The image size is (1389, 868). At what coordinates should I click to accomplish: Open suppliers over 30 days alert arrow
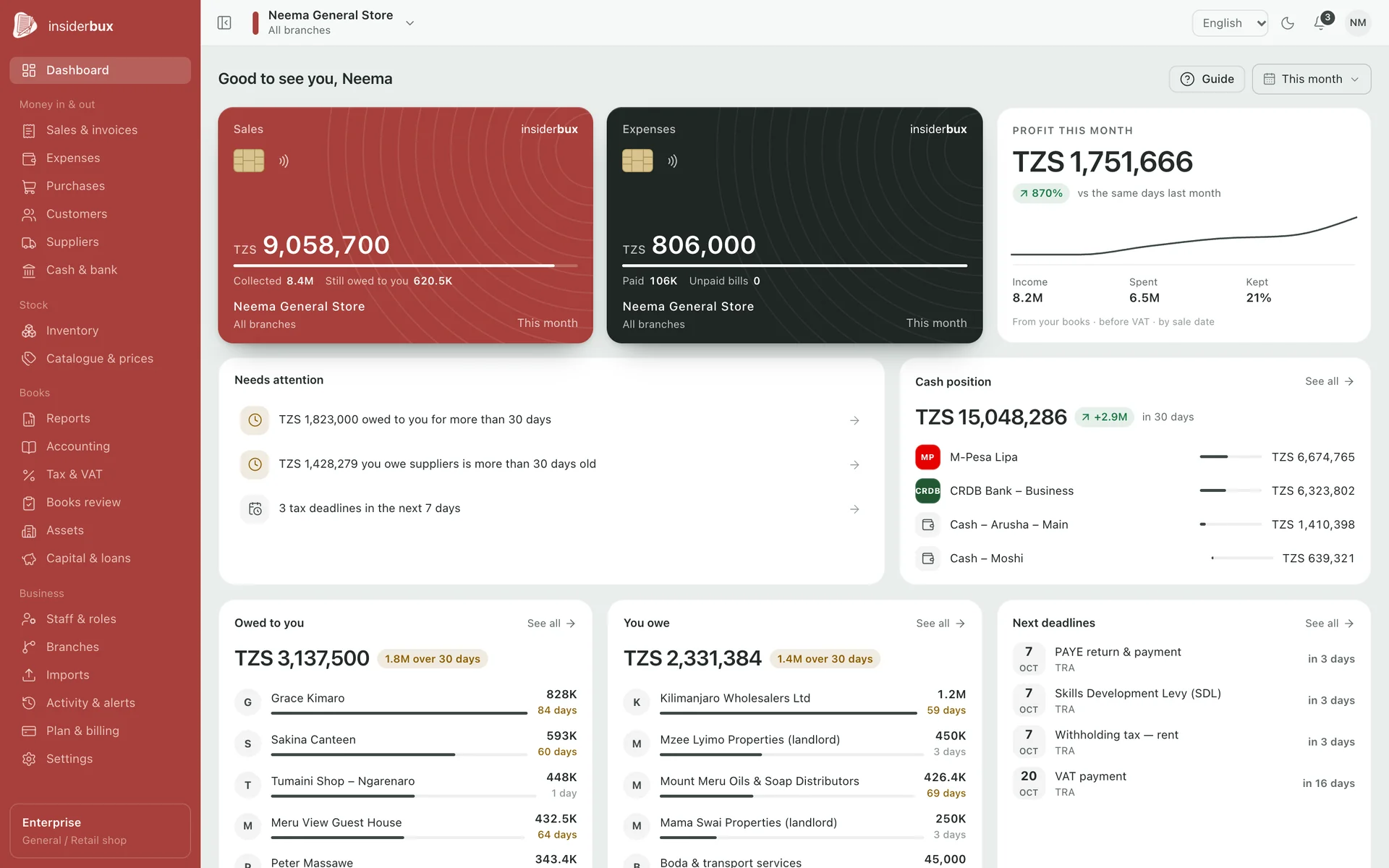click(x=854, y=465)
